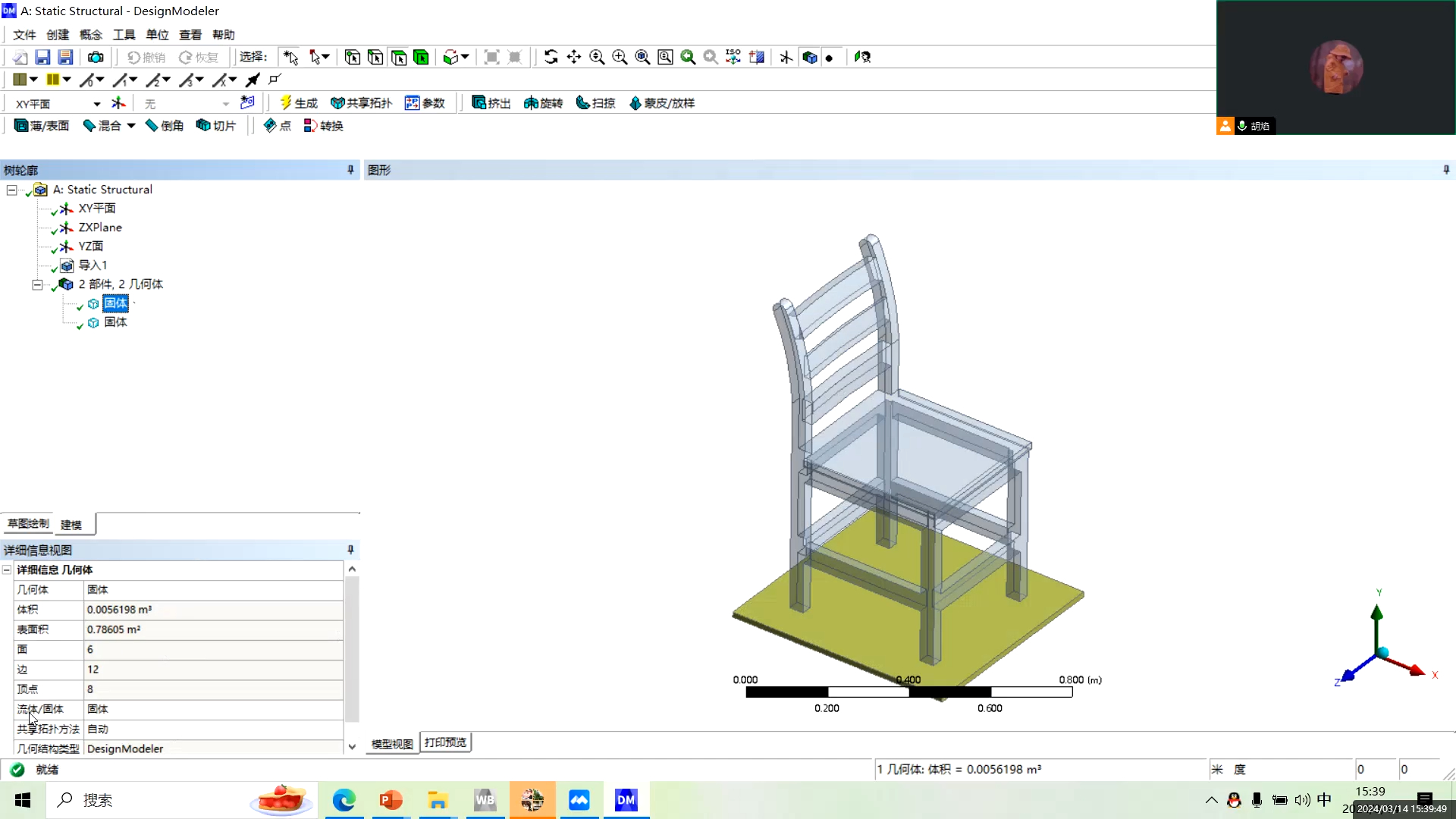Click the Chamfer button

(x=165, y=126)
